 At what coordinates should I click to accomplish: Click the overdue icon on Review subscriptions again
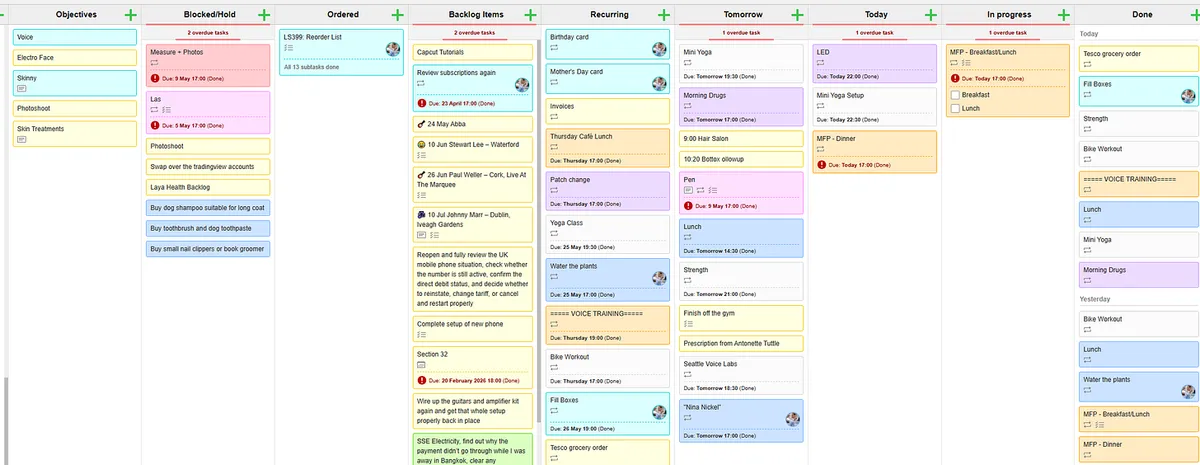[421, 103]
